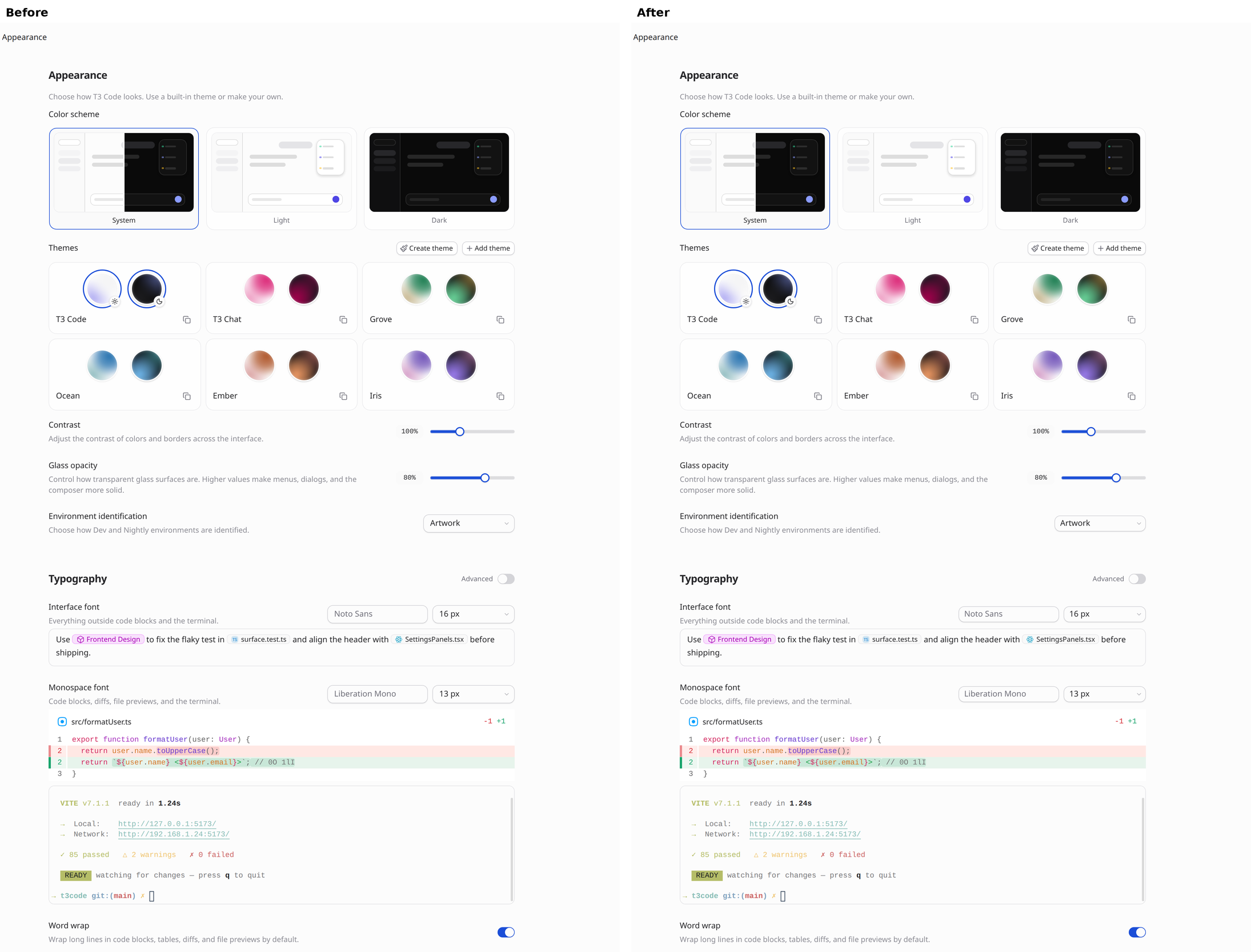Screen dimensions: 1251x952
Task: Select System color scheme in Before panel
Action: [124, 179]
